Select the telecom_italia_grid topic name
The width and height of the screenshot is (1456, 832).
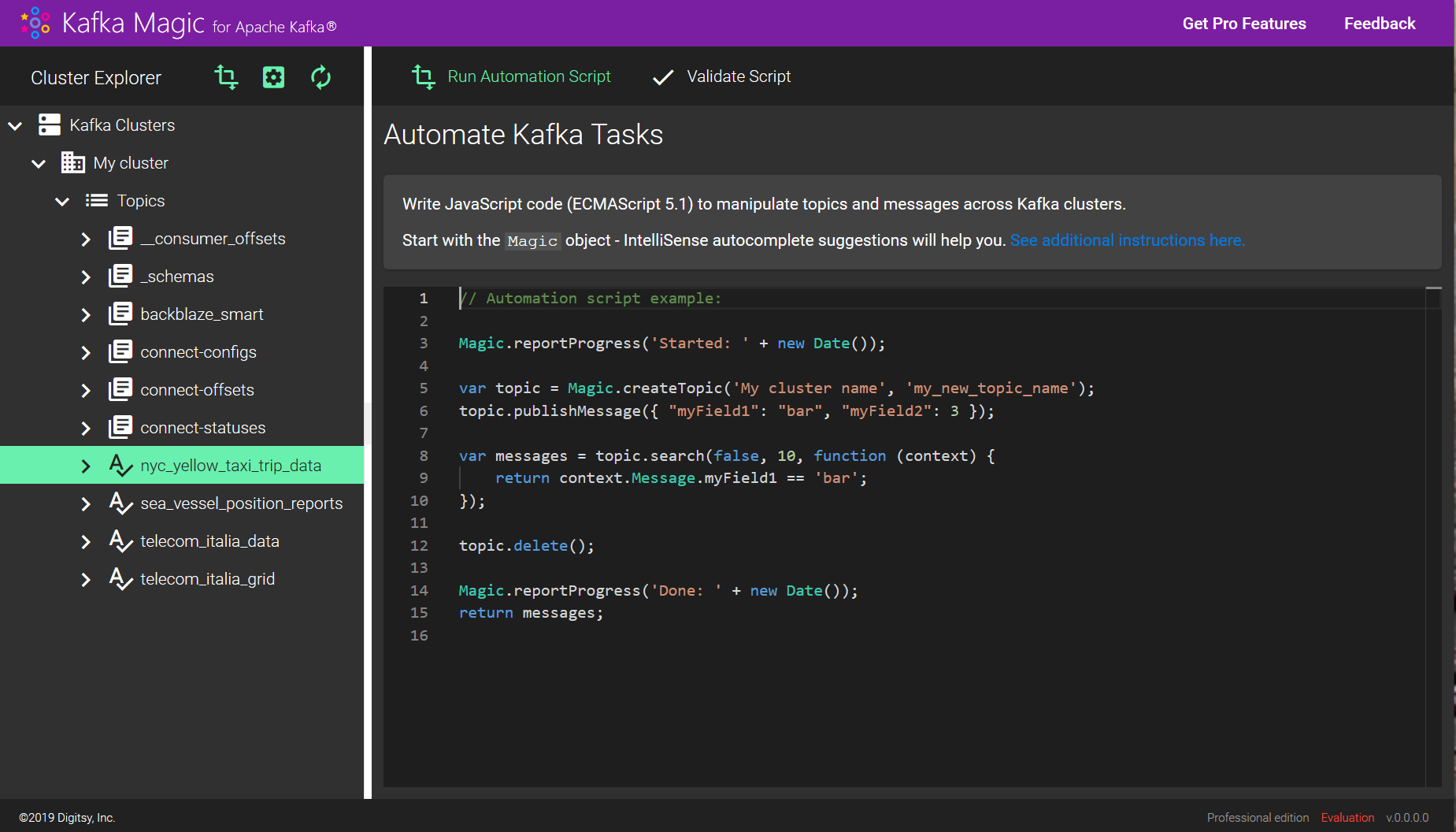click(x=207, y=579)
